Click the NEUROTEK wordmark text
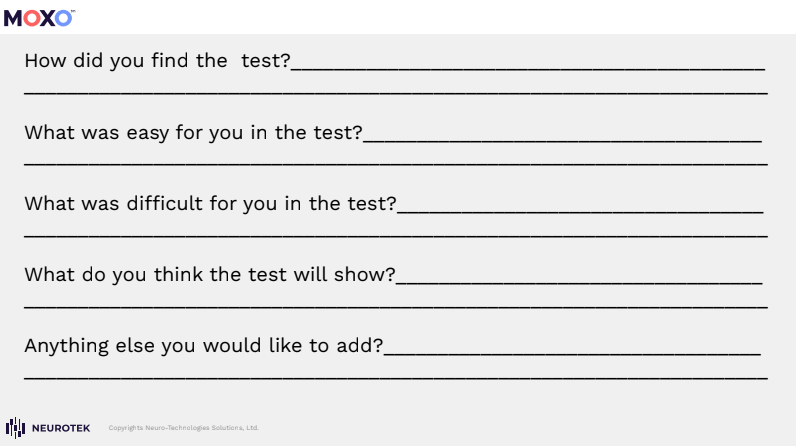 tap(61, 428)
